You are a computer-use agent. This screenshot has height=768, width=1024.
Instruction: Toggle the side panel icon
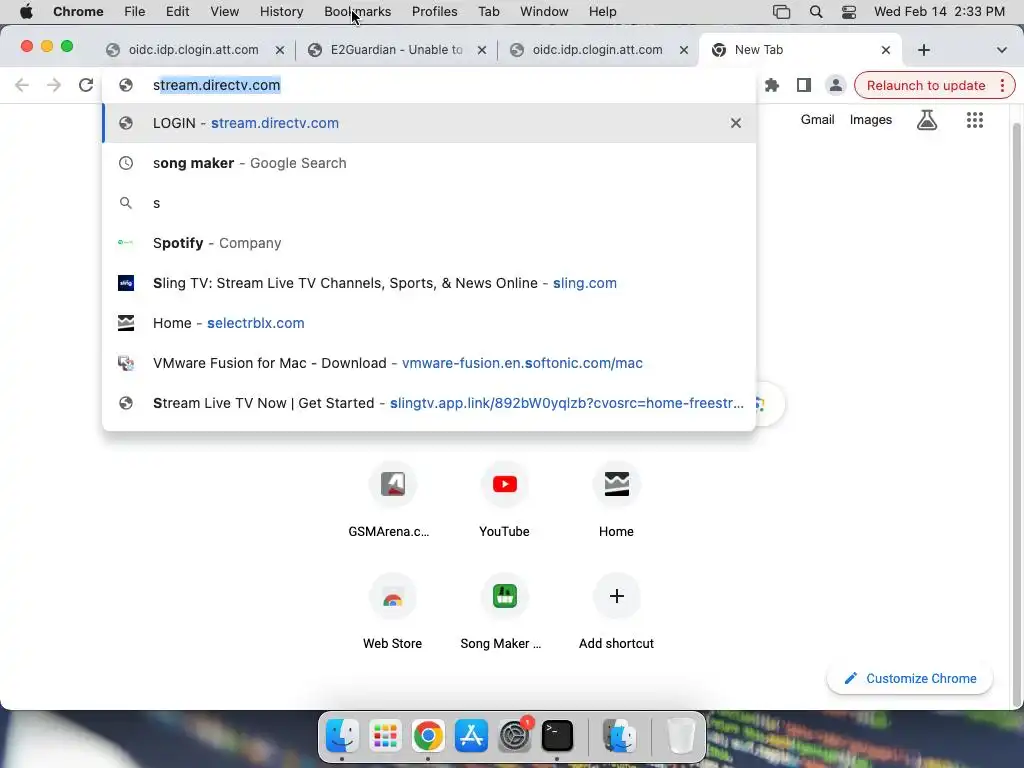click(x=804, y=86)
